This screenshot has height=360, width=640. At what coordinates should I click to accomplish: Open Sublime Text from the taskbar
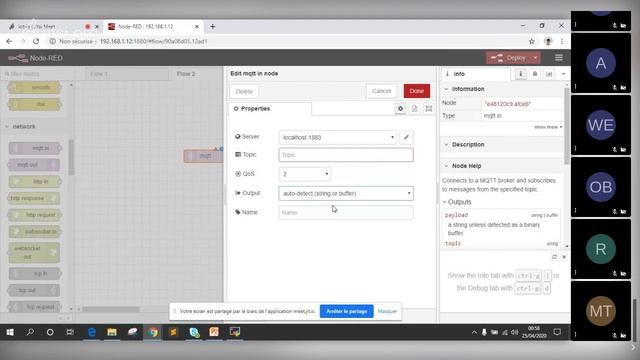(173, 332)
